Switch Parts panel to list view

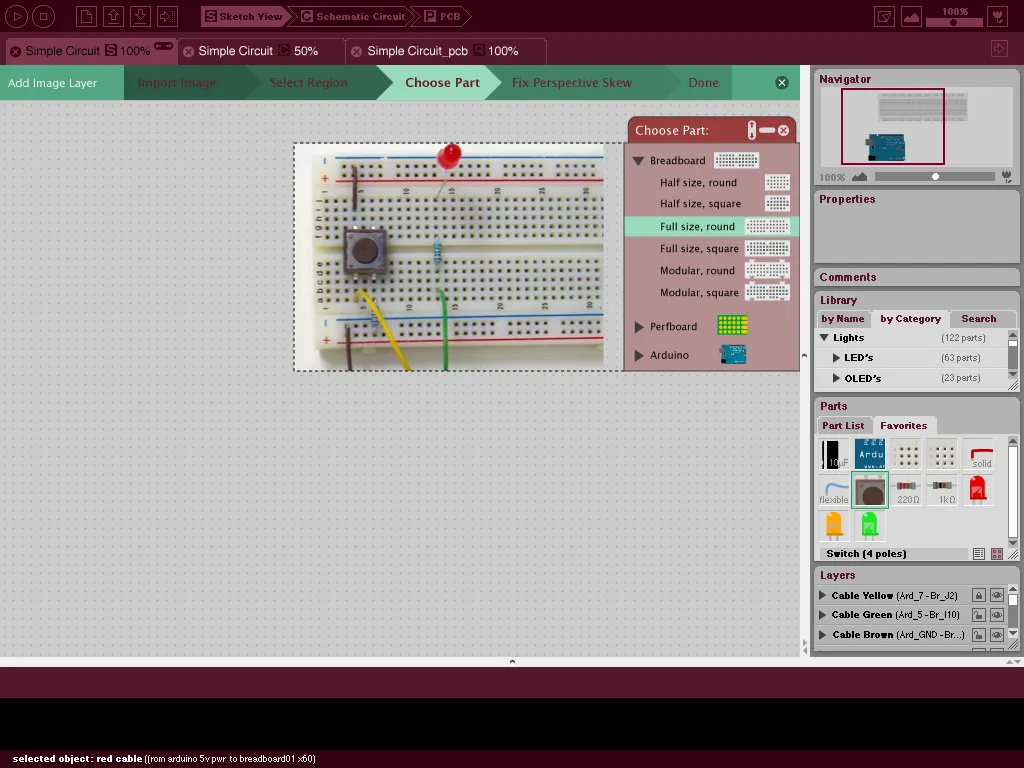click(978, 554)
